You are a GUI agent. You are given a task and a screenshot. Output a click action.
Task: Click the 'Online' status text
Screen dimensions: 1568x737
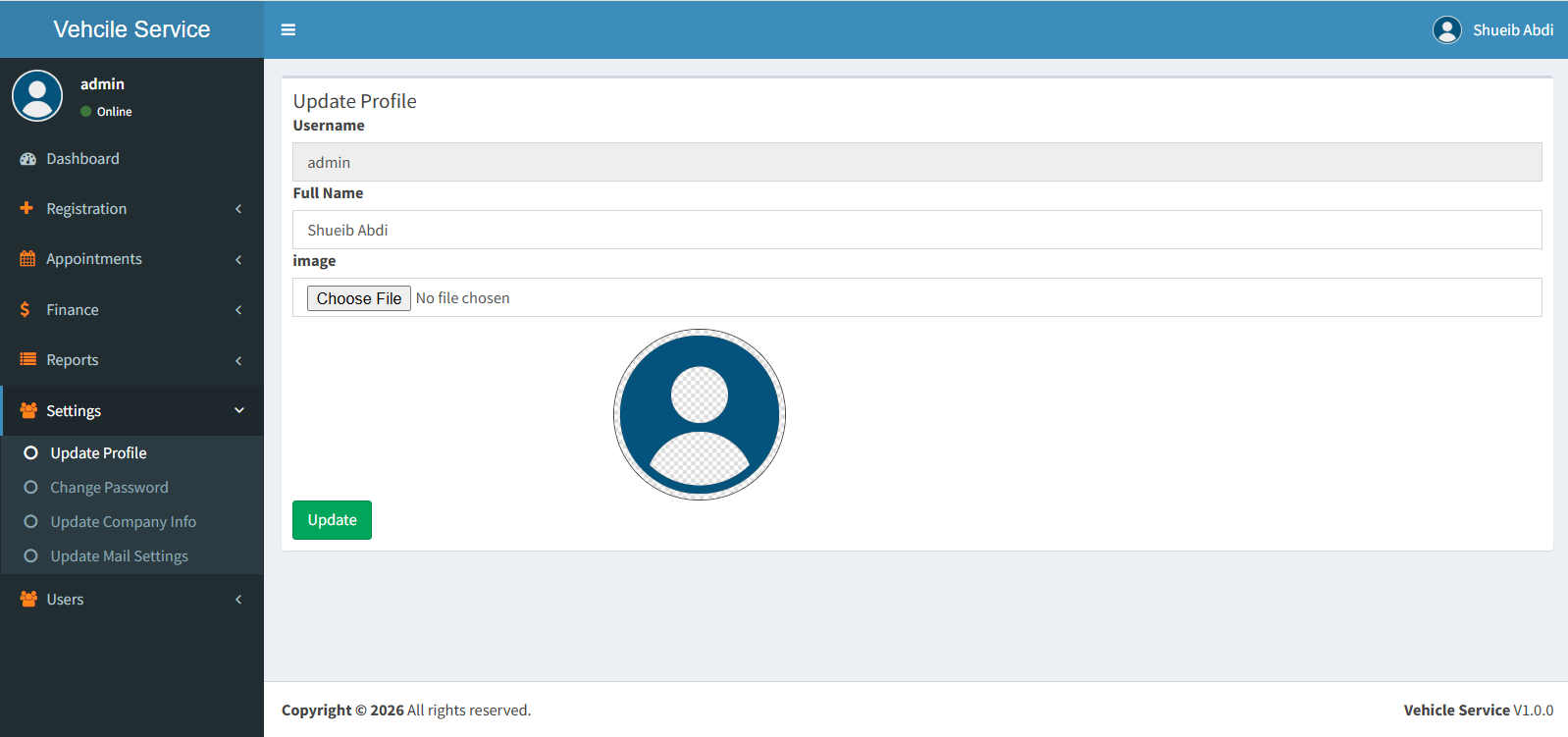(x=114, y=112)
